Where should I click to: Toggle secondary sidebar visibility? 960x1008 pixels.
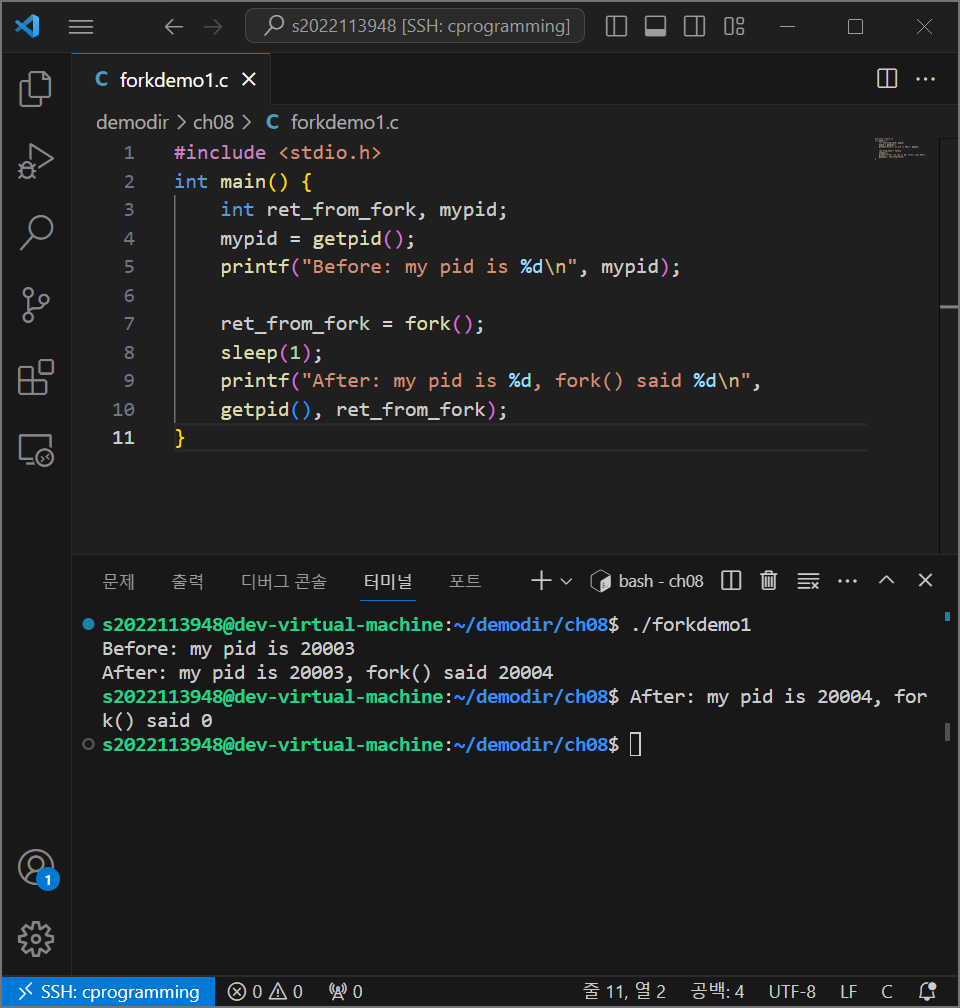pos(694,26)
